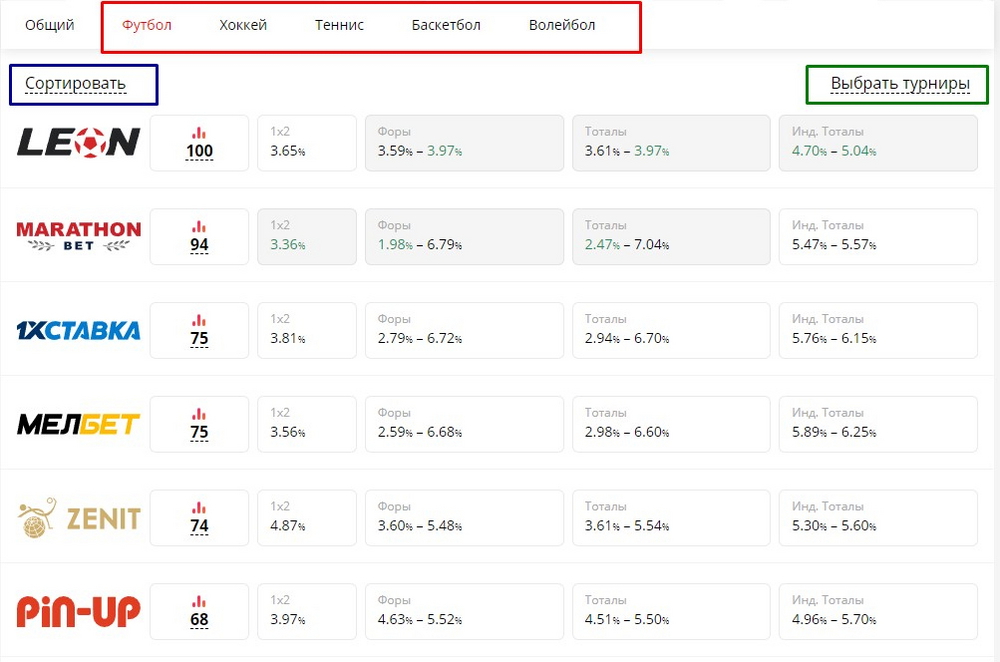Image resolution: width=1000 pixels, height=662 pixels.
Task: Open the Сортировать sorting options
Action: pyautogui.click(x=76, y=84)
